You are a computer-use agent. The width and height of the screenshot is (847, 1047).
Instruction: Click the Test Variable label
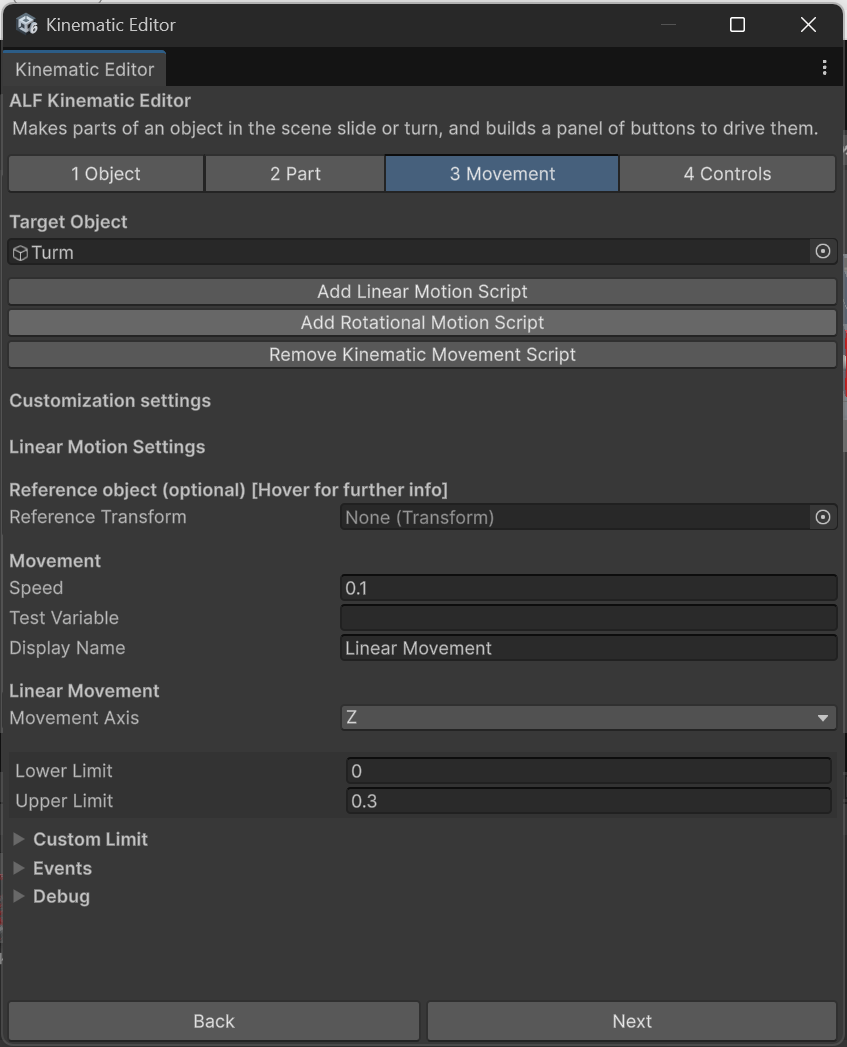click(64, 618)
